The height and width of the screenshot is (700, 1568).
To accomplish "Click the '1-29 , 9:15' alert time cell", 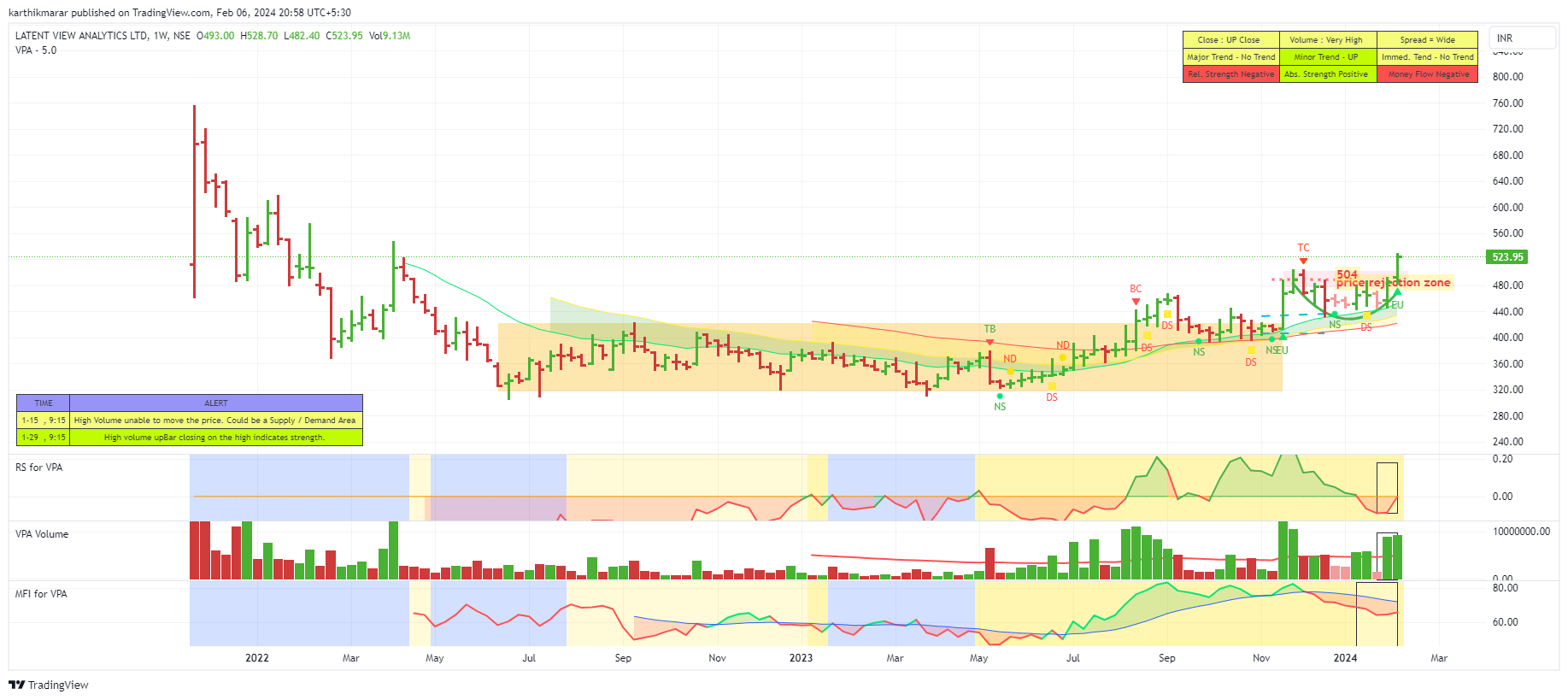I will (x=44, y=438).
